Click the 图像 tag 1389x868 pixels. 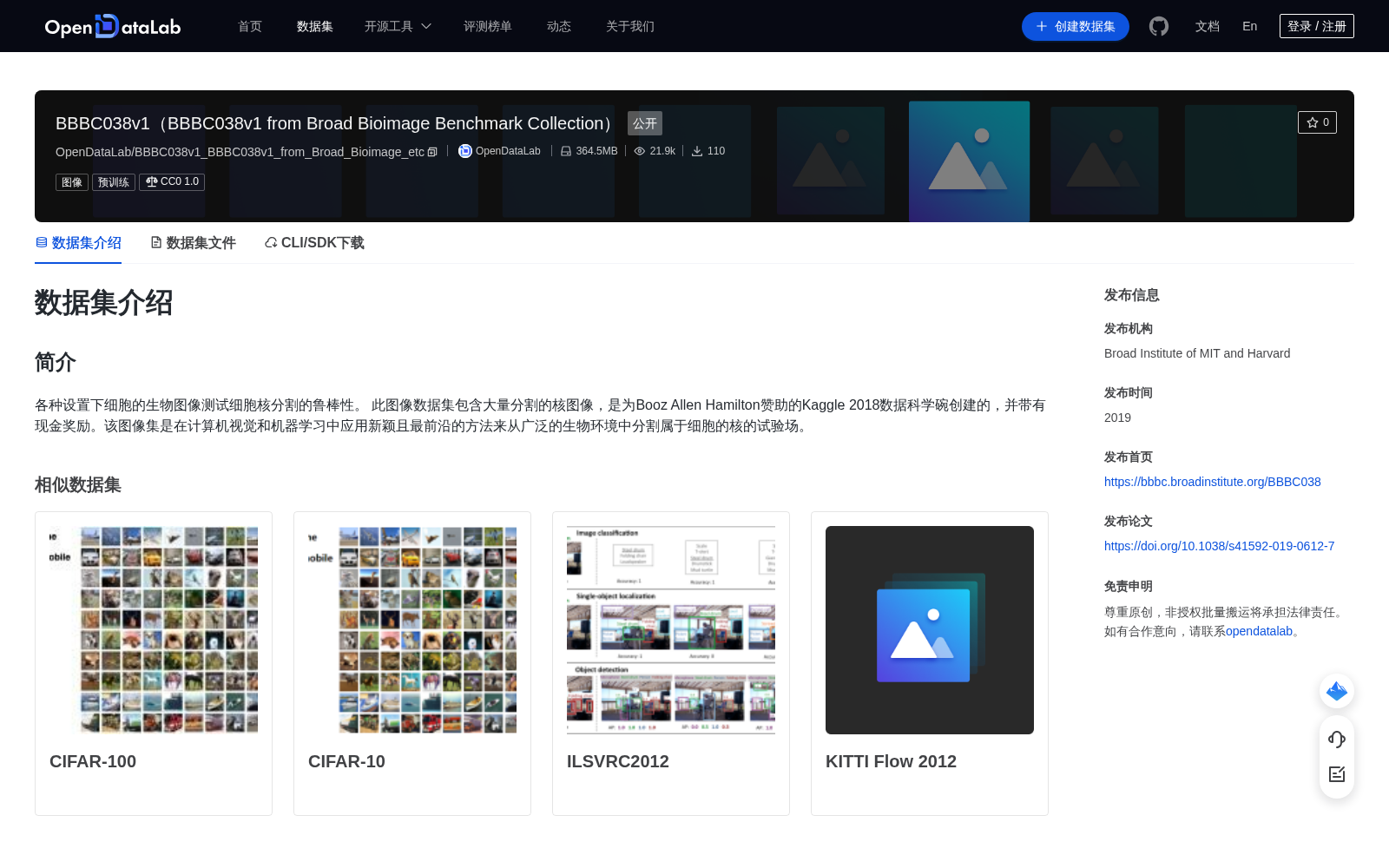tap(72, 182)
